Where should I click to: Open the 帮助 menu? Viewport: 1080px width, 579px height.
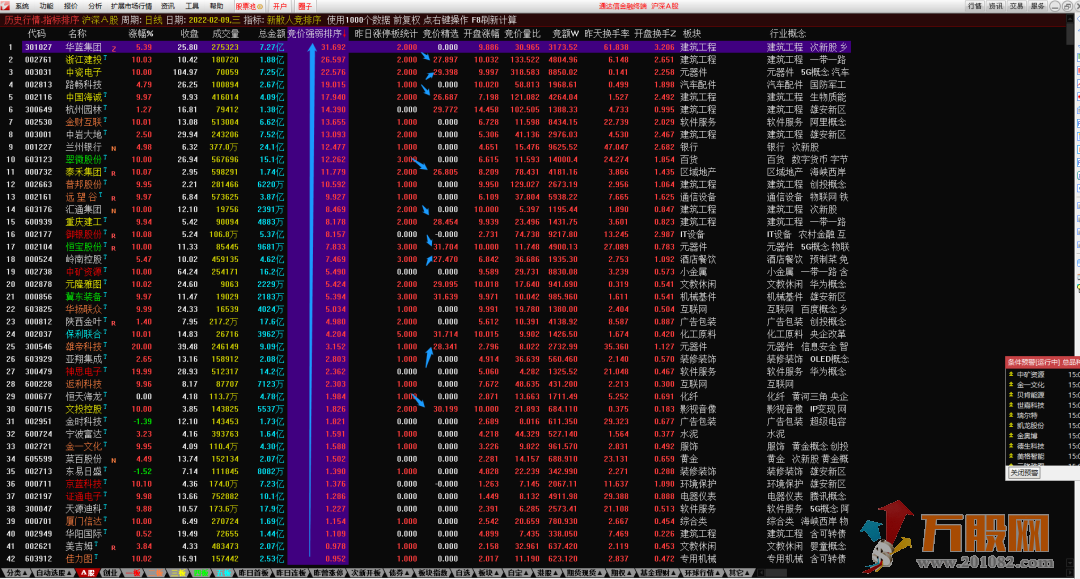coord(216,6)
